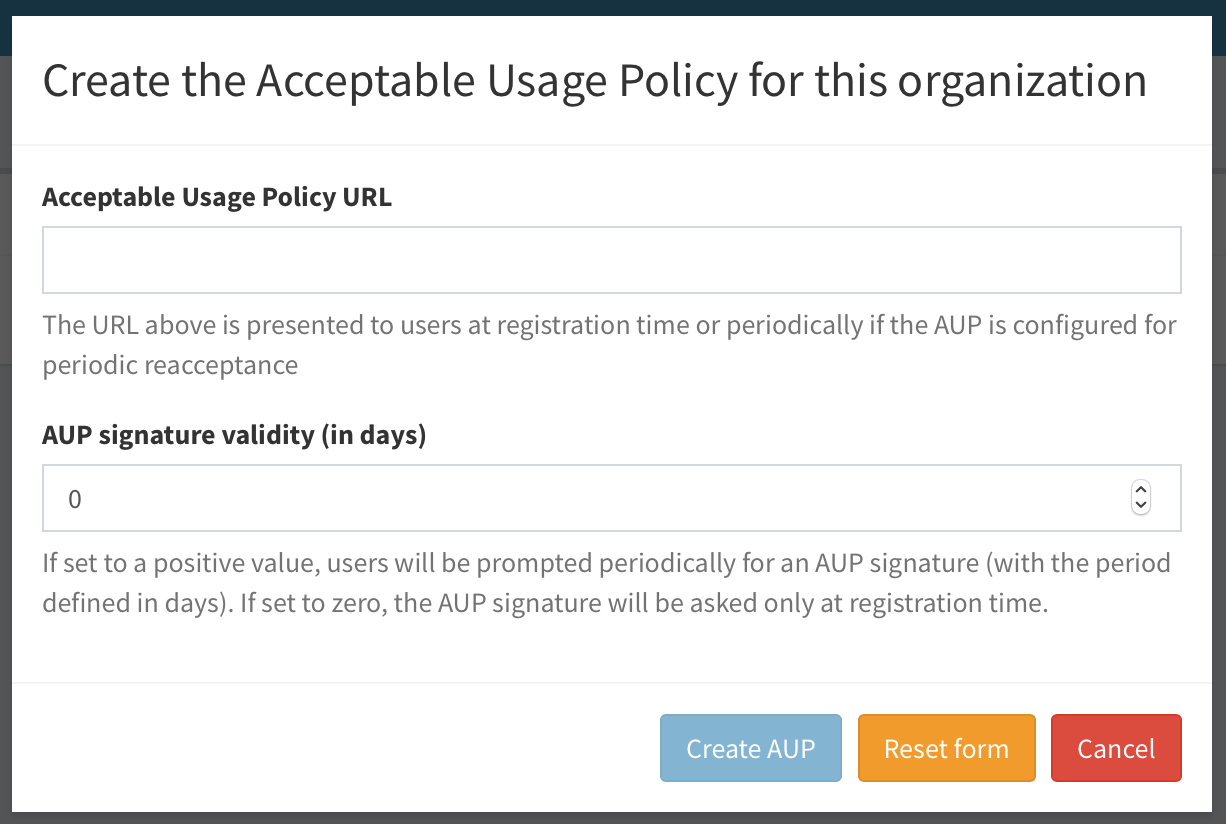Image resolution: width=1226 pixels, height=824 pixels.
Task: Click the word 'organization' in the title
Action: tap(1022, 82)
